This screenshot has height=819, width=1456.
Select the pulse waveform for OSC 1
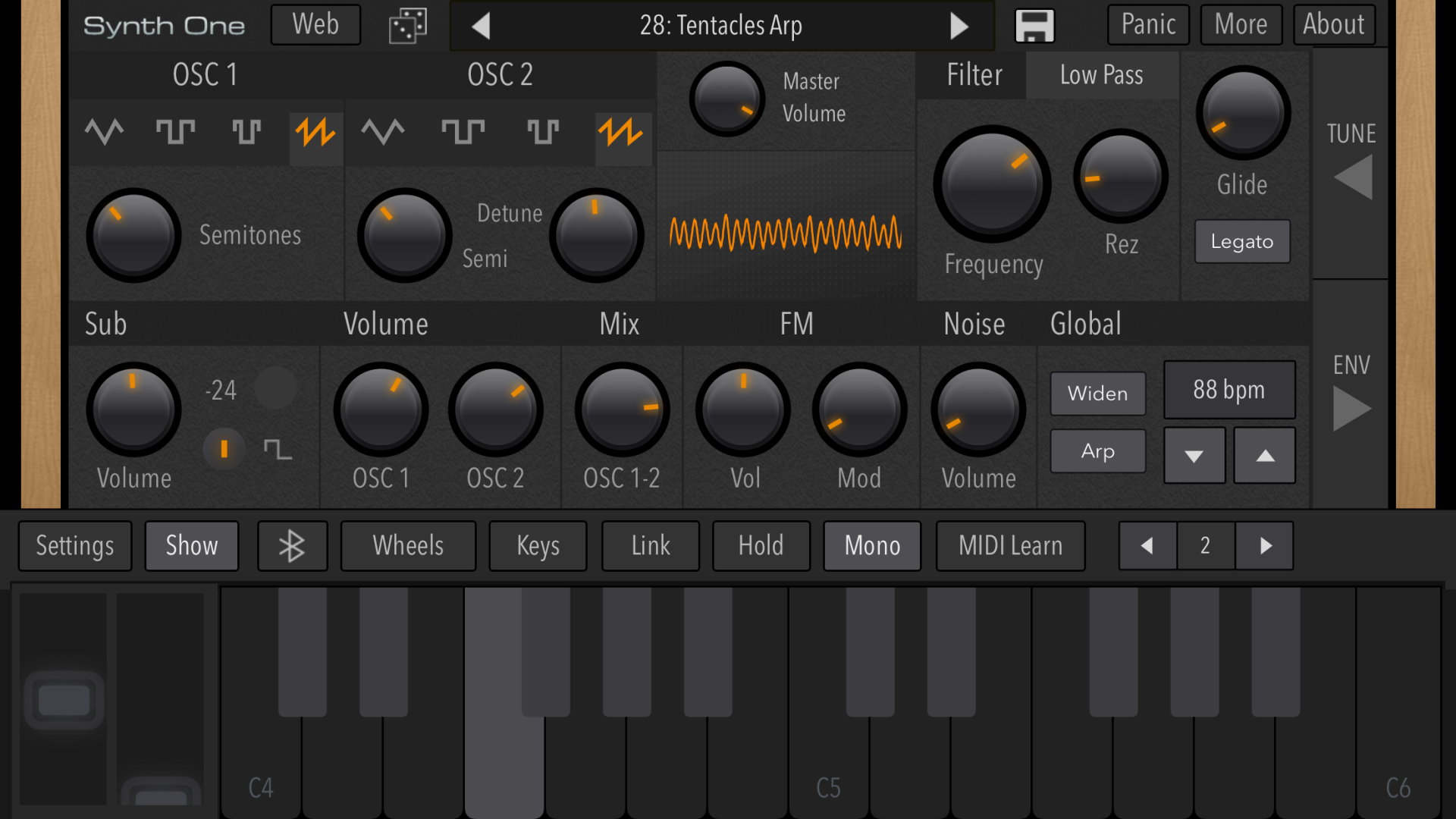point(246,133)
